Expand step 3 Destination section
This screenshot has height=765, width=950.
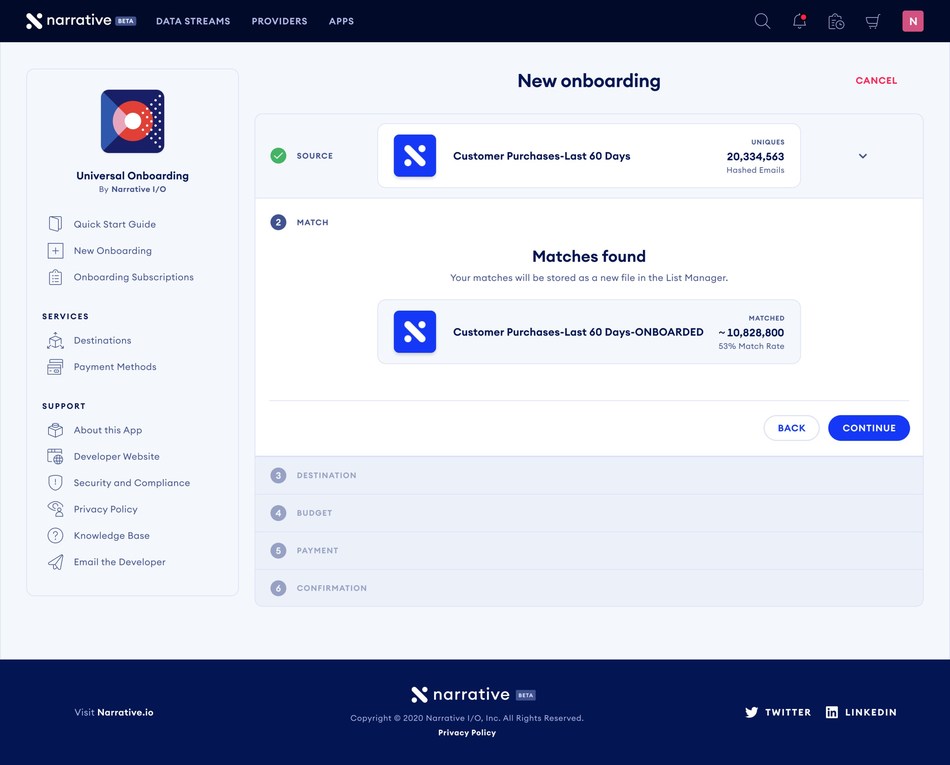click(x=589, y=475)
